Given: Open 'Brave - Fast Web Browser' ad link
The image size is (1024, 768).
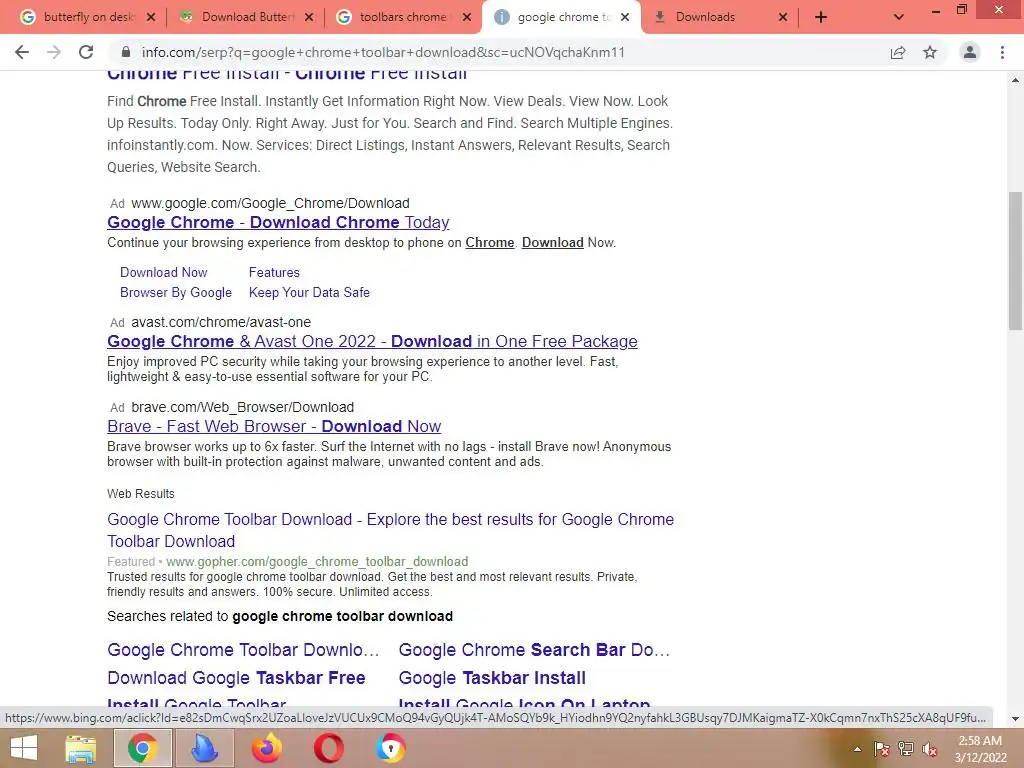Looking at the screenshot, I should point(274,426).
